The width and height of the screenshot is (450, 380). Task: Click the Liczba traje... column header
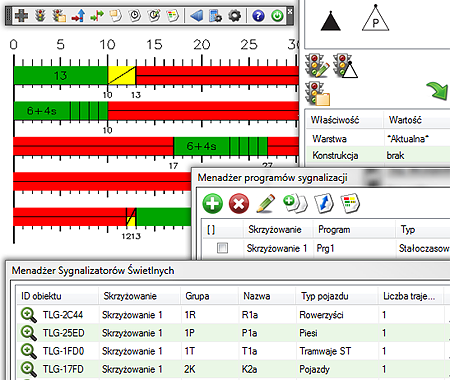411,296
